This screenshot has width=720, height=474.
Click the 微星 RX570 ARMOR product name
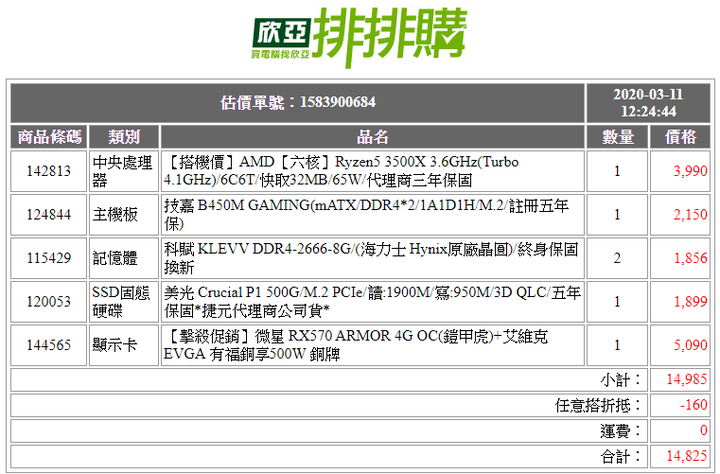pos(356,345)
